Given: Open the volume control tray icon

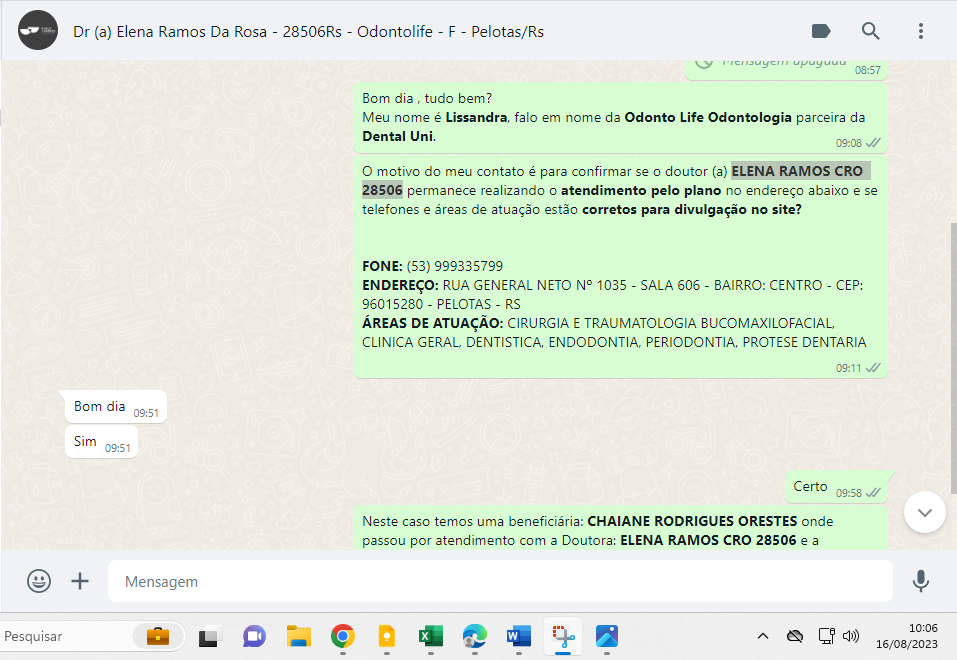Looking at the screenshot, I should coord(851,636).
